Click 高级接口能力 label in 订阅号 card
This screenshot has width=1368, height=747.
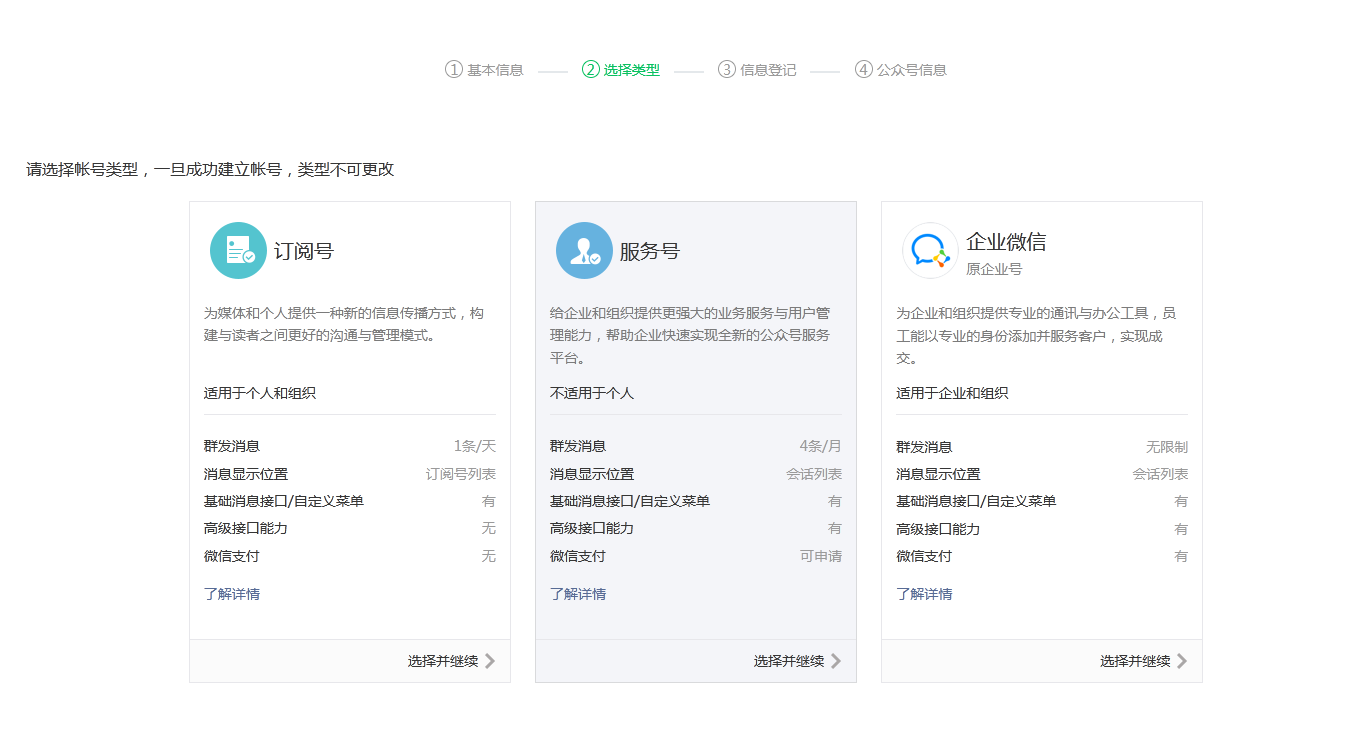click(246, 528)
